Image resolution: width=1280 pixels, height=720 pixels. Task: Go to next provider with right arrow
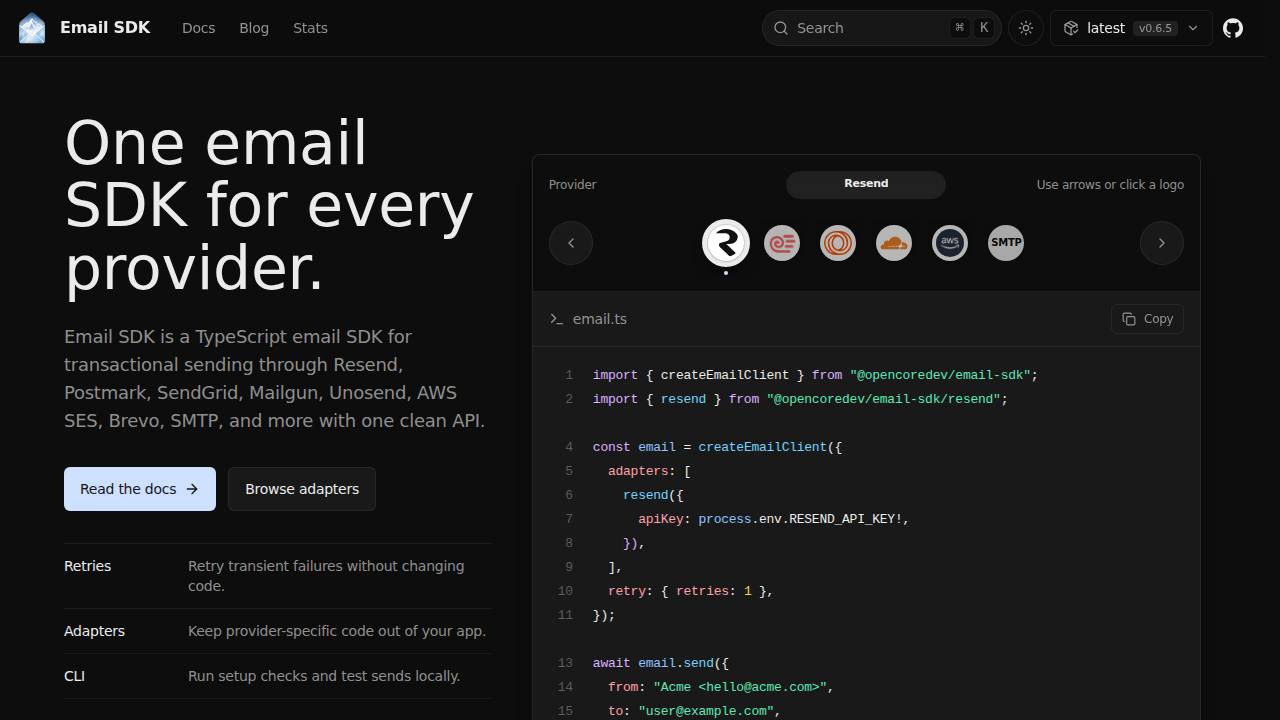(x=1162, y=243)
